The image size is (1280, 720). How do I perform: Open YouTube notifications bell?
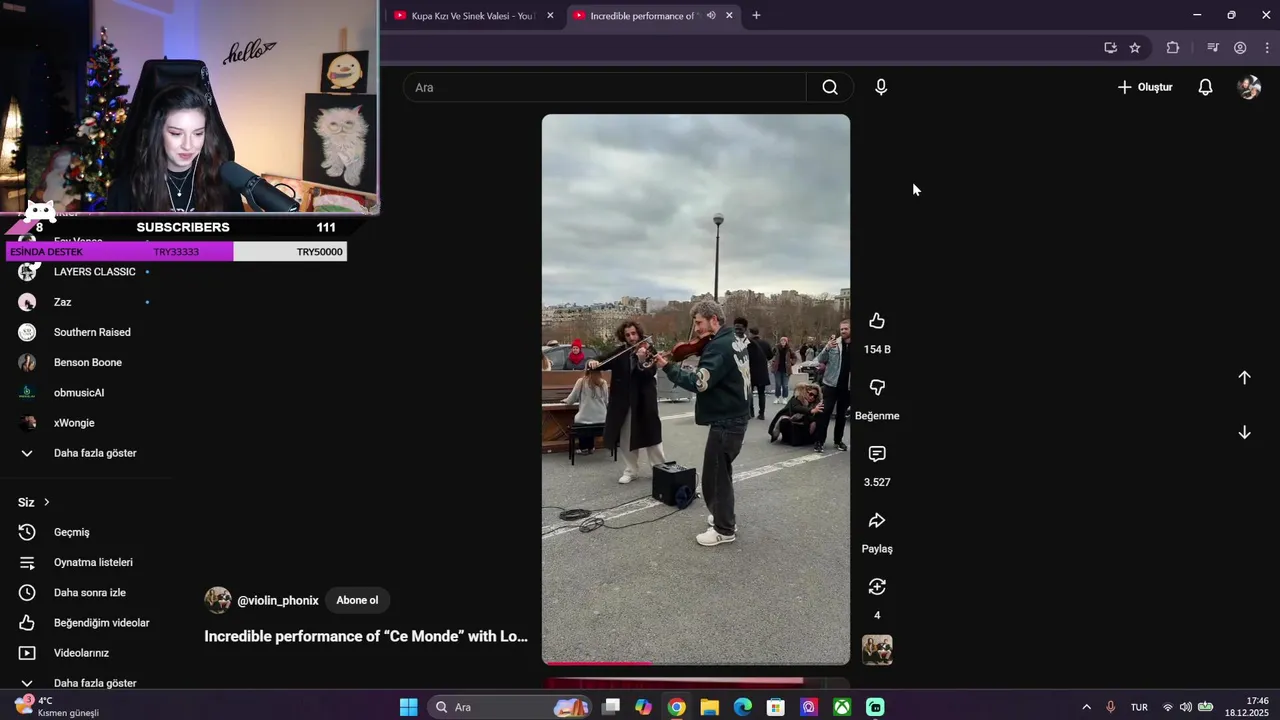pyautogui.click(x=1205, y=87)
